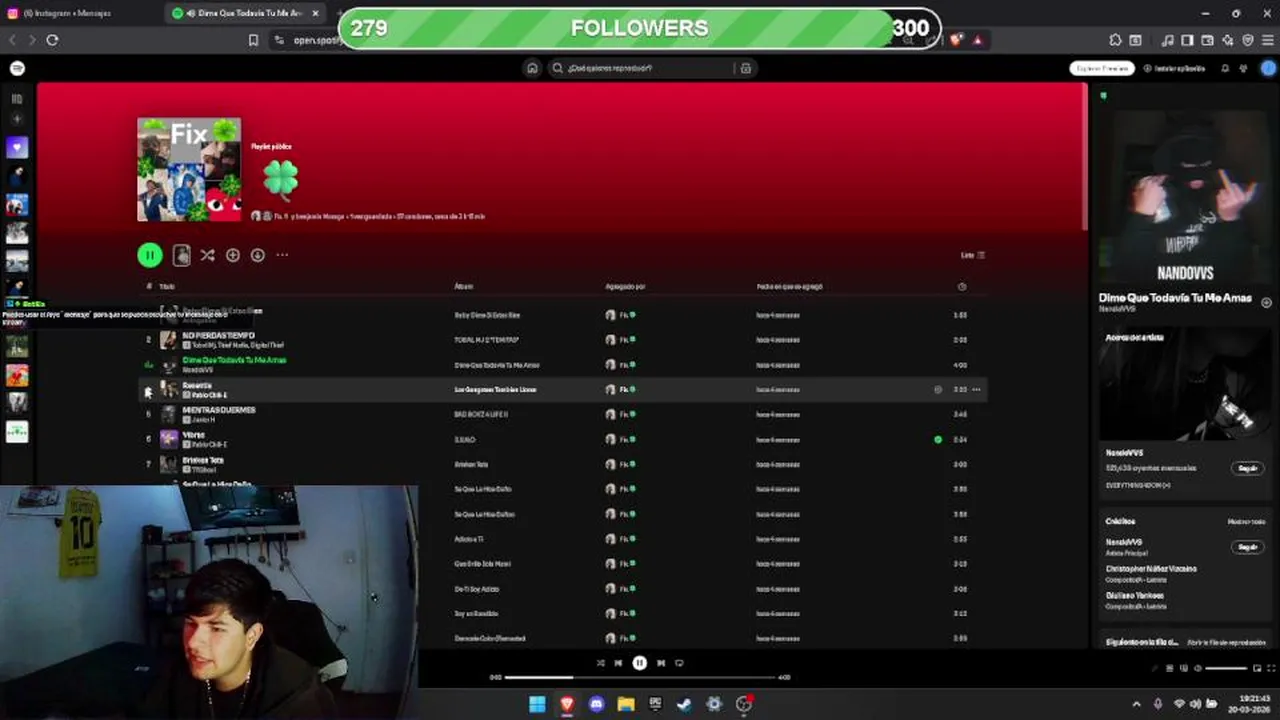The width and height of the screenshot is (1280, 720).
Task: Toggle repeat in bottom player bar
Action: [x=679, y=663]
